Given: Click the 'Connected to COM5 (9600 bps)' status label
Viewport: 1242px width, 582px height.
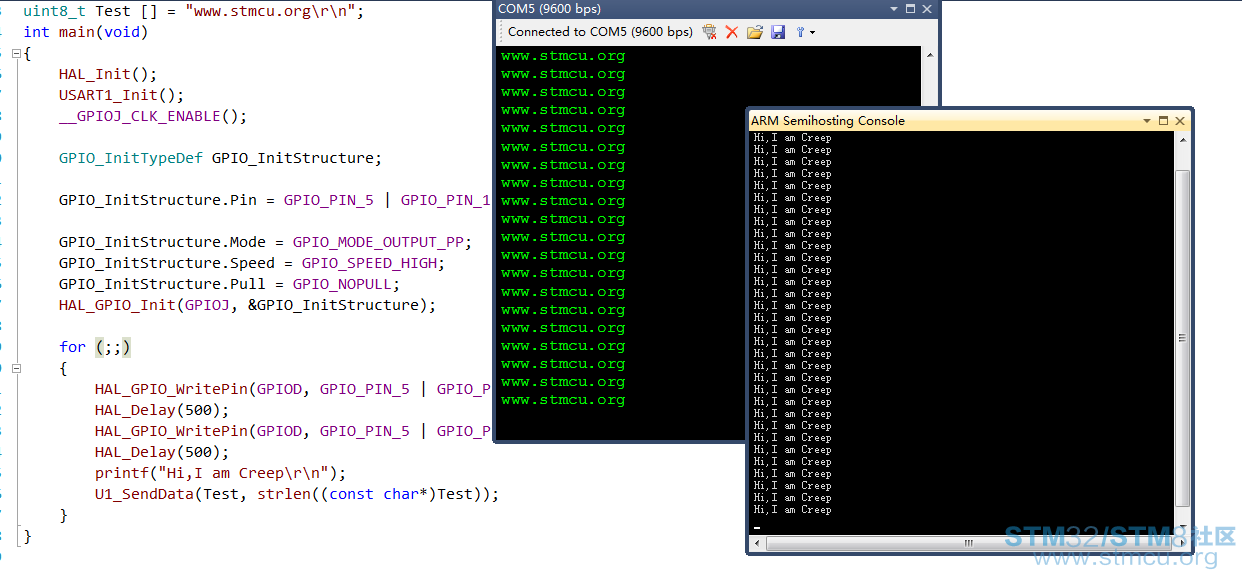Looking at the screenshot, I should tap(600, 32).
